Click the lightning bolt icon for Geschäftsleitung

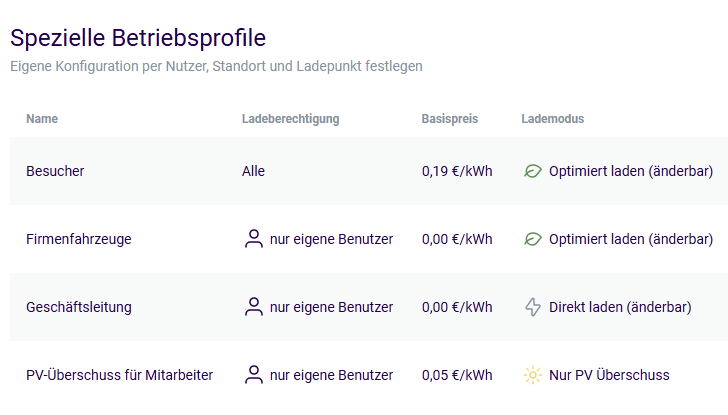point(533,307)
